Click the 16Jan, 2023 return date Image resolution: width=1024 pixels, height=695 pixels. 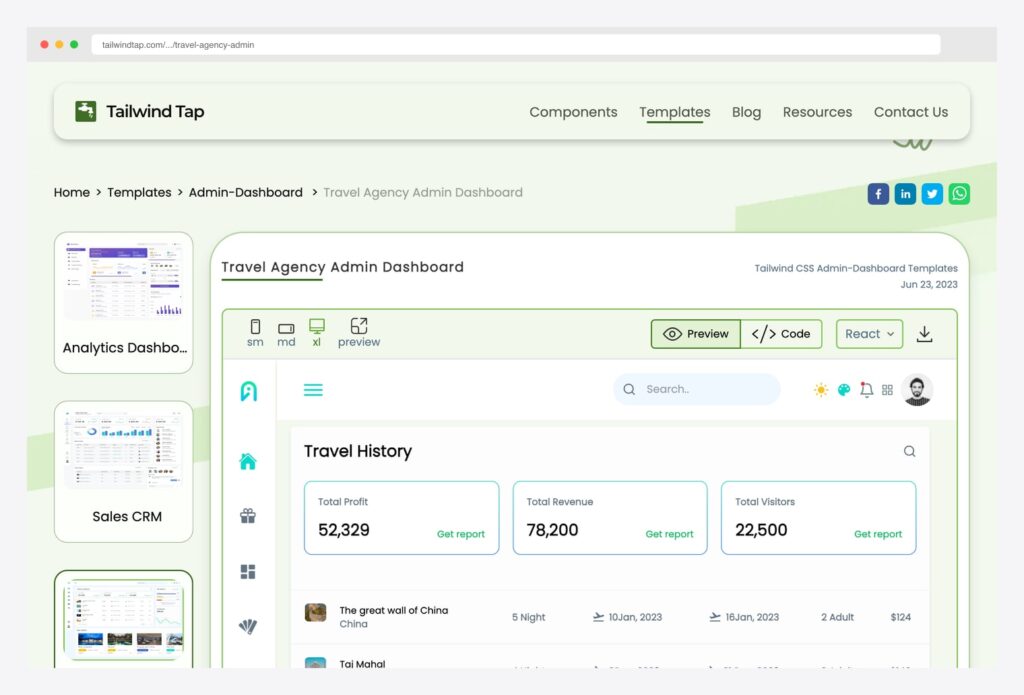752,617
